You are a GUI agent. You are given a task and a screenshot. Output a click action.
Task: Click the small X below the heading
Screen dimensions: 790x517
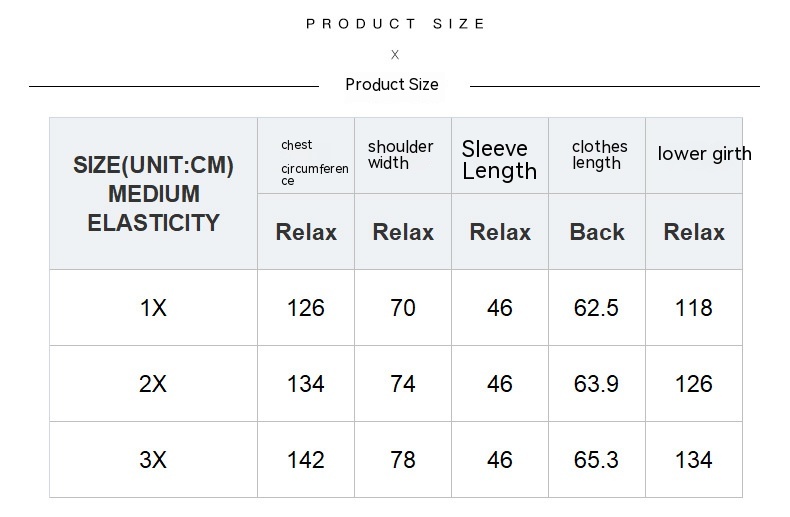(x=395, y=55)
